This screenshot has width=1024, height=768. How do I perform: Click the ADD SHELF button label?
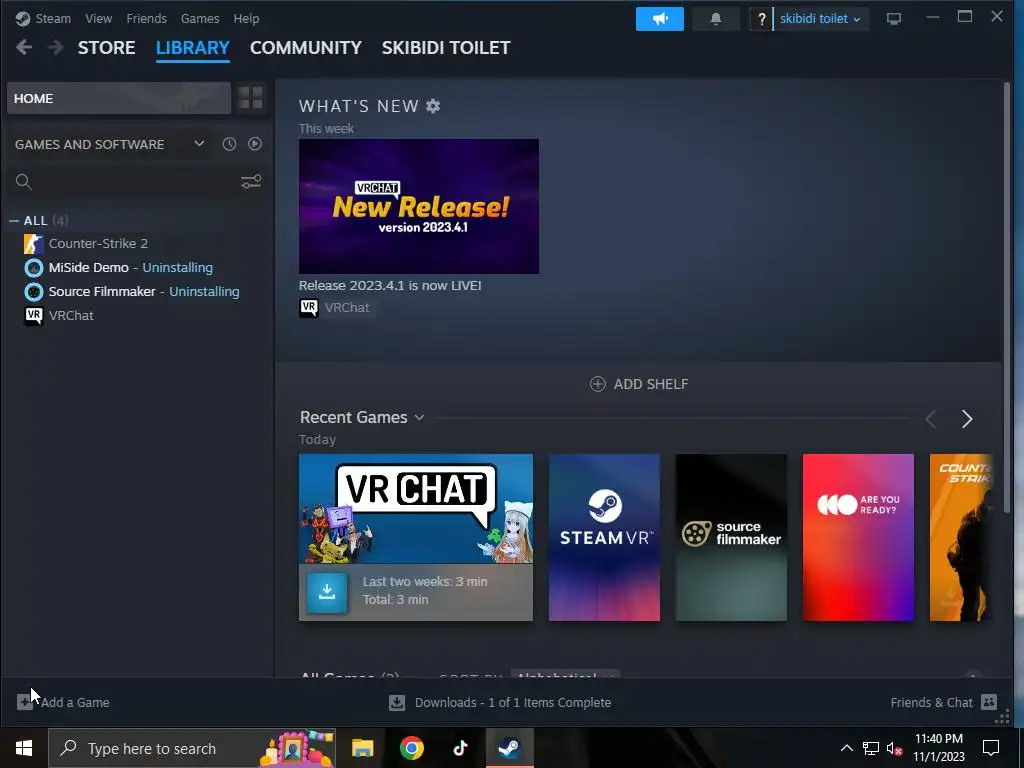[651, 384]
